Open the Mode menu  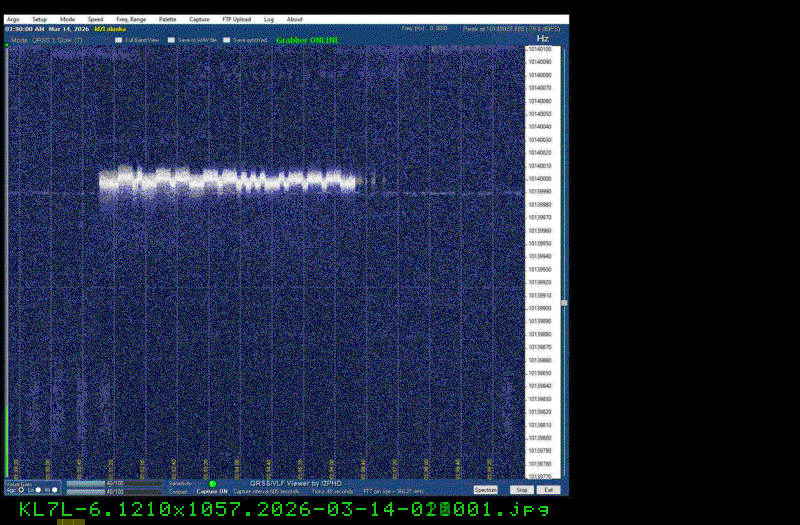coord(67,19)
